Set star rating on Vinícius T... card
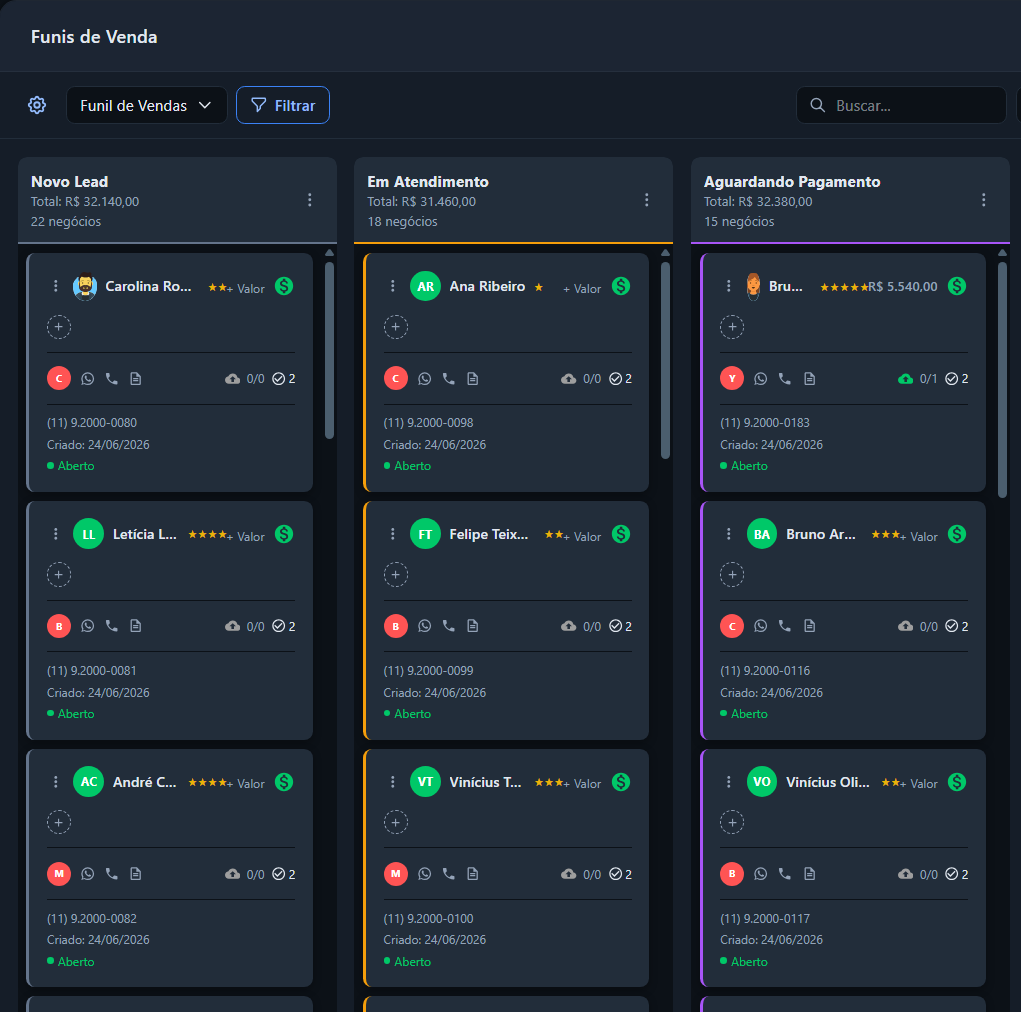Image resolution: width=1021 pixels, height=1012 pixels. (549, 783)
